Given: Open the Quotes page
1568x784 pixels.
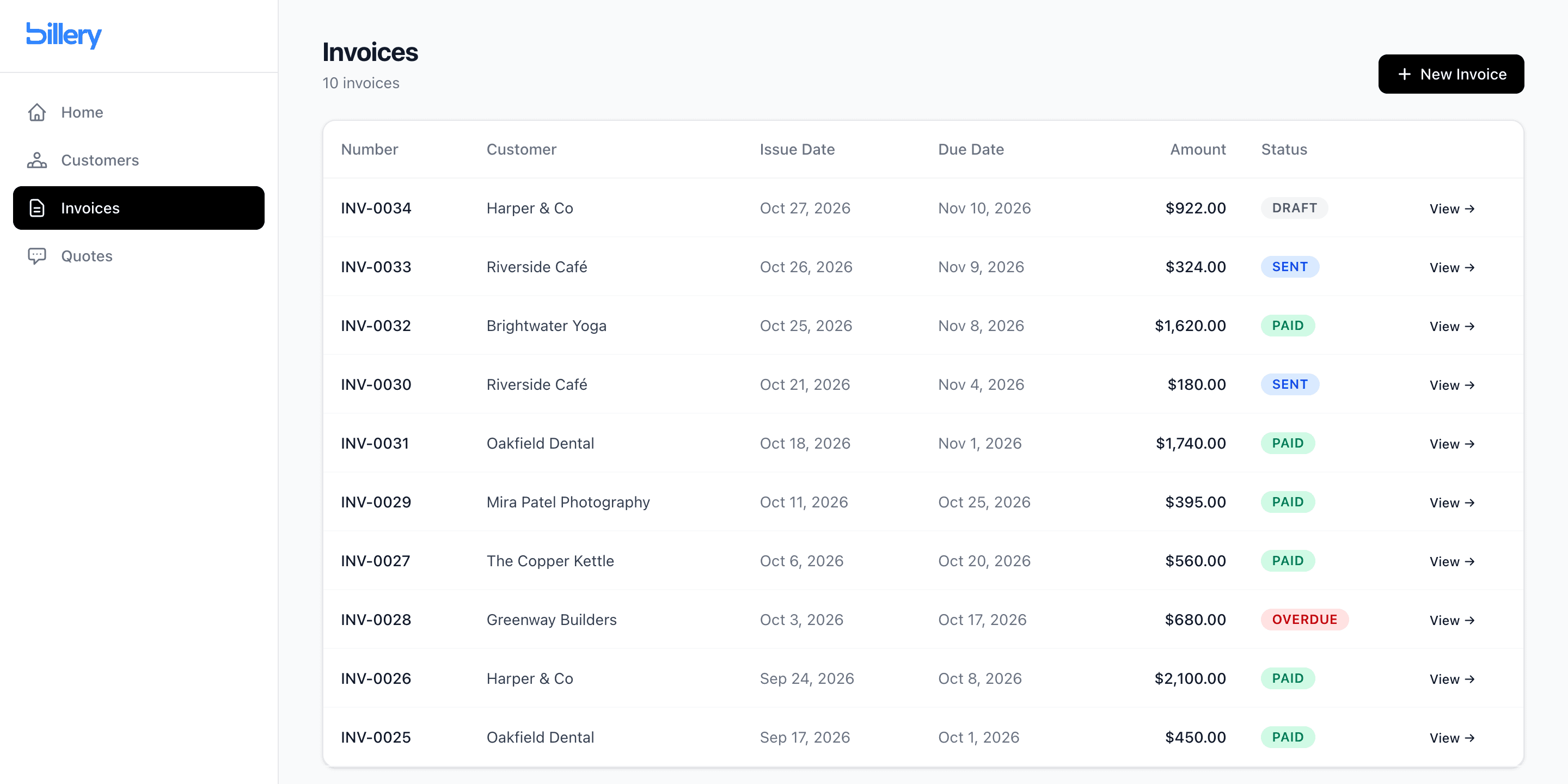Looking at the screenshot, I should (139, 256).
